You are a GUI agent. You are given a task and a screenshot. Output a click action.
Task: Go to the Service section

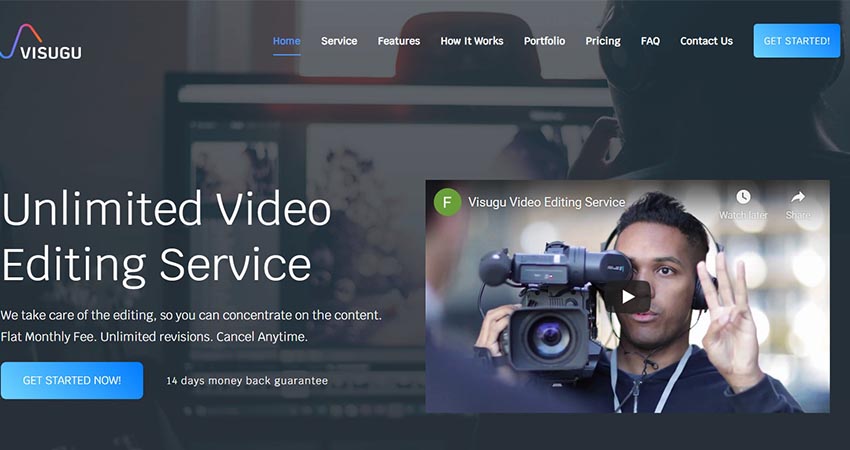(339, 41)
